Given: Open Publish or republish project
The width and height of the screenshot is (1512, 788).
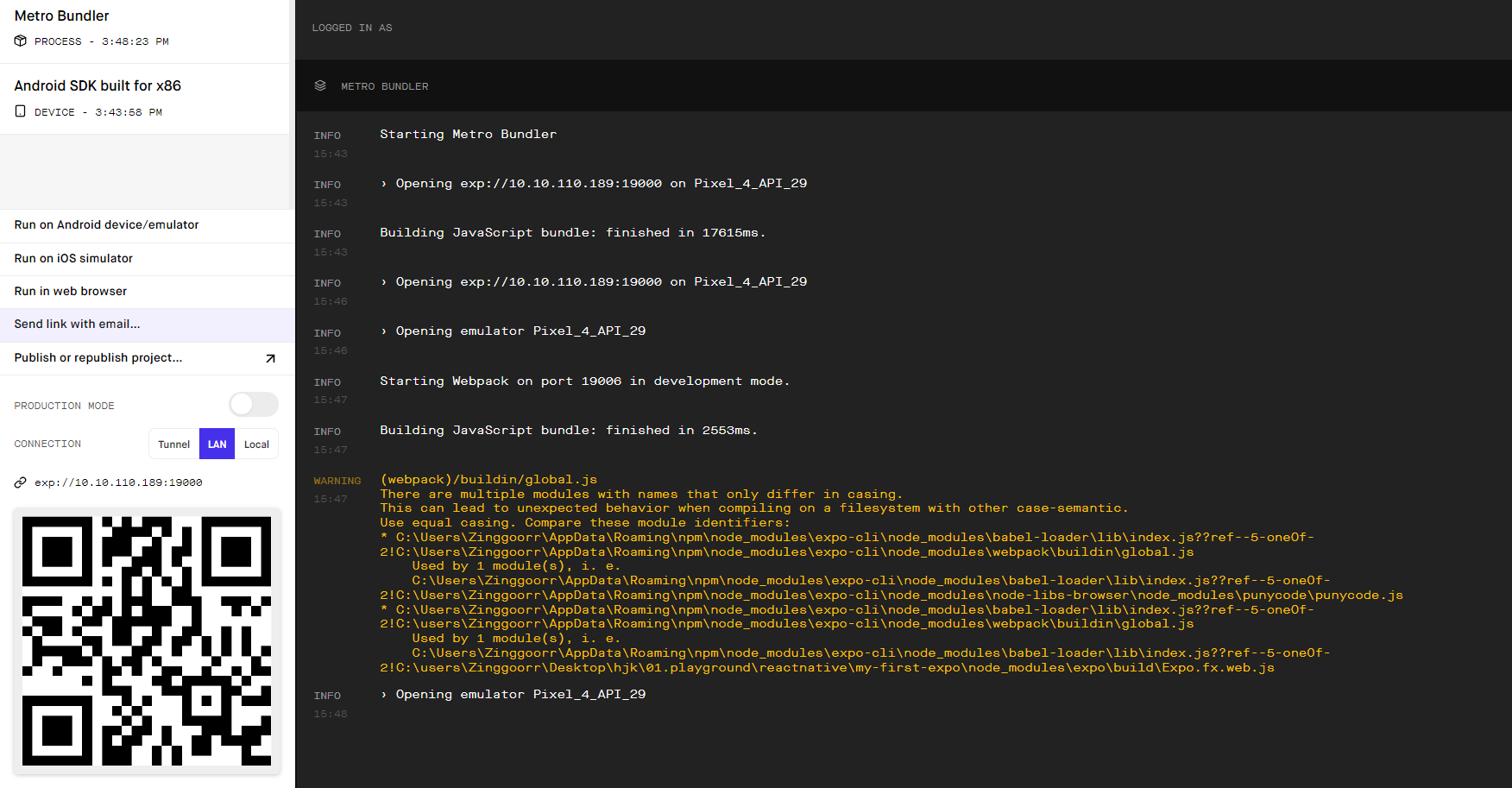Looking at the screenshot, I should click(x=148, y=358).
